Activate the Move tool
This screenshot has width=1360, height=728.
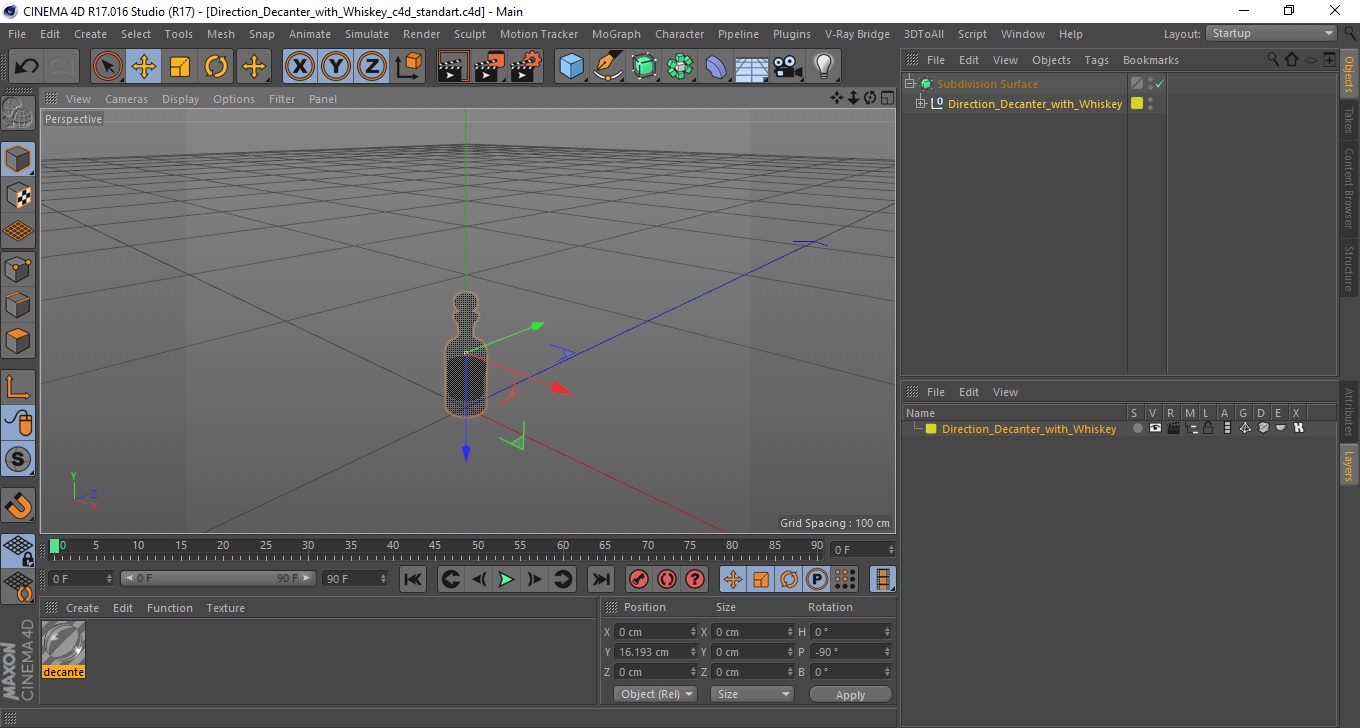[x=144, y=67]
